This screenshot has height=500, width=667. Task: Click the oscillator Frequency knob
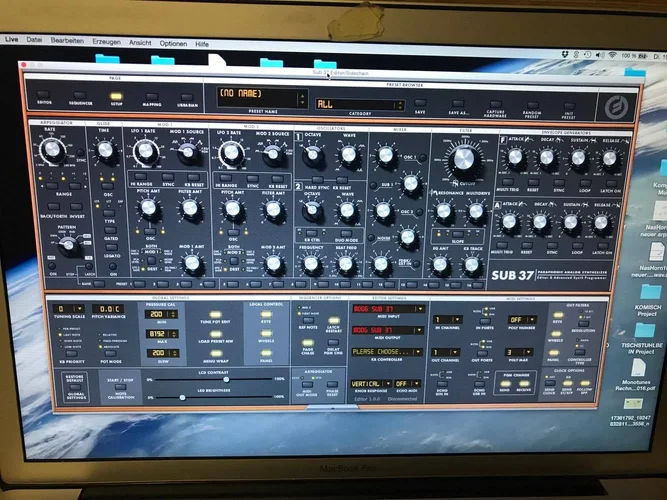311,264
